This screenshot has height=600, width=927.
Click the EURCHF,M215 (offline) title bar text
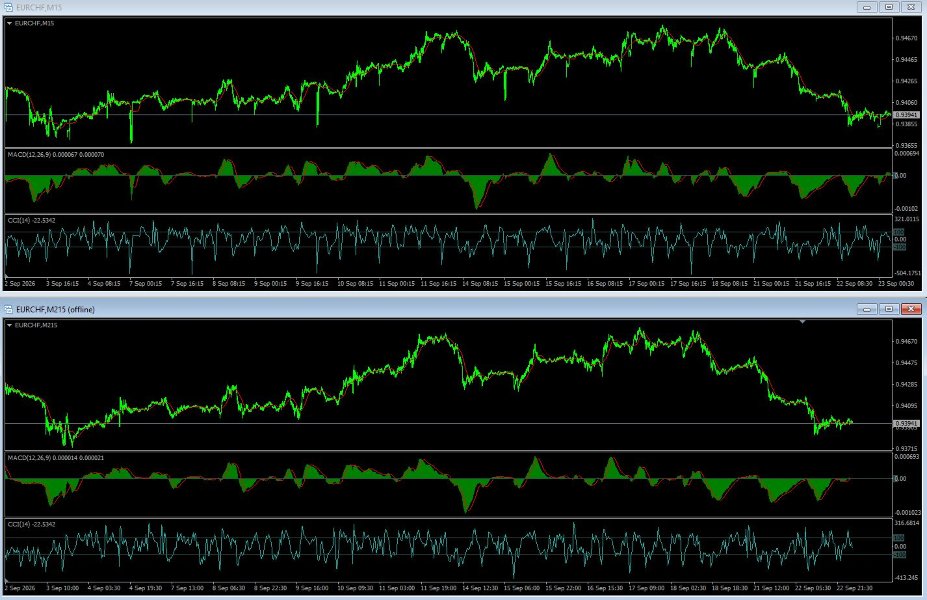[55, 309]
